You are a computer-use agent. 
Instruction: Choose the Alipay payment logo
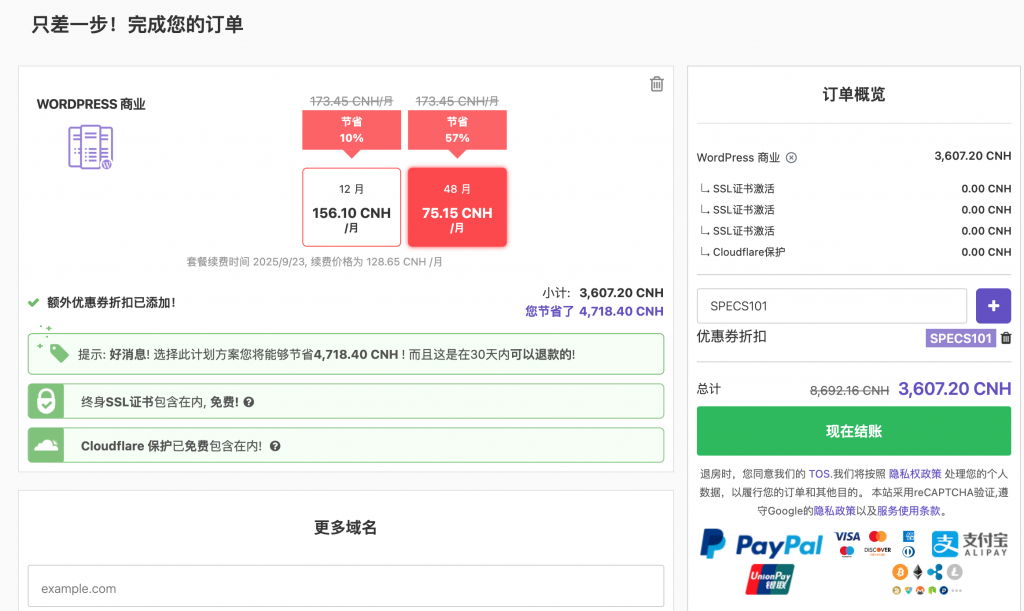[x=971, y=543]
